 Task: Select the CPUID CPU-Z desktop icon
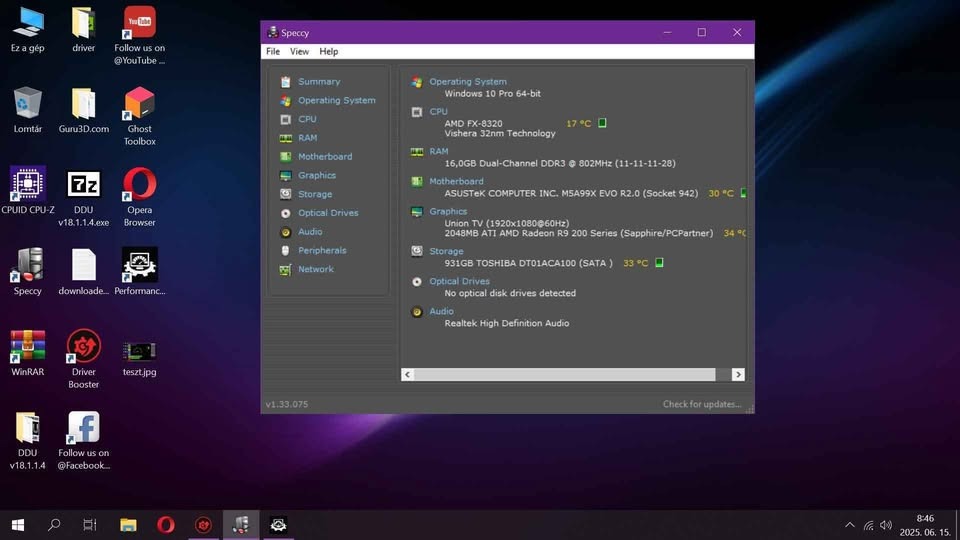(28, 191)
